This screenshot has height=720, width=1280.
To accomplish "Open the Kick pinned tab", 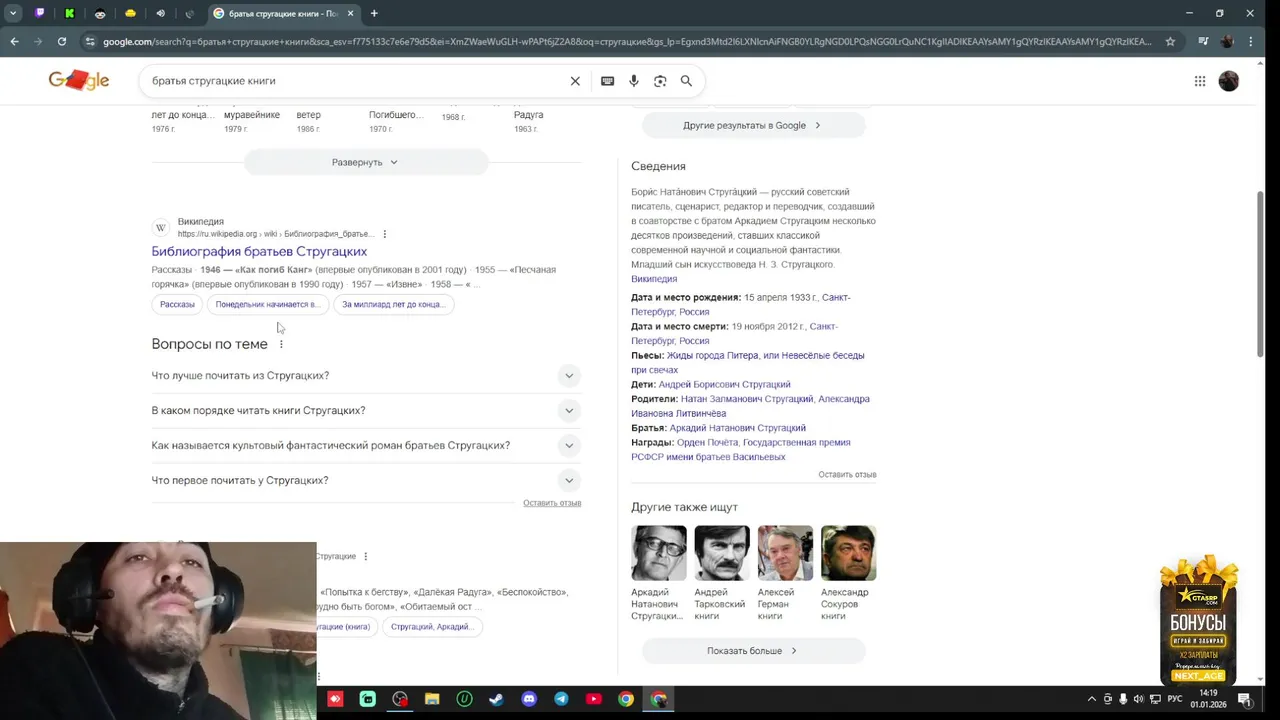I will pos(70,13).
